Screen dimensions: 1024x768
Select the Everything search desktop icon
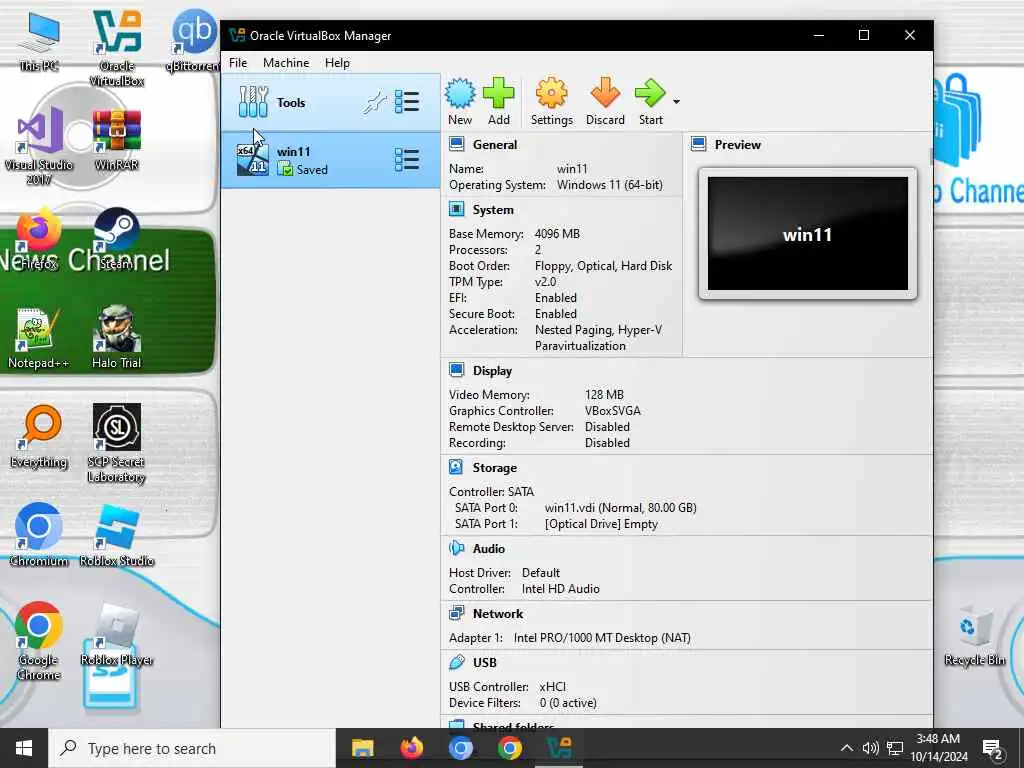tap(39, 437)
